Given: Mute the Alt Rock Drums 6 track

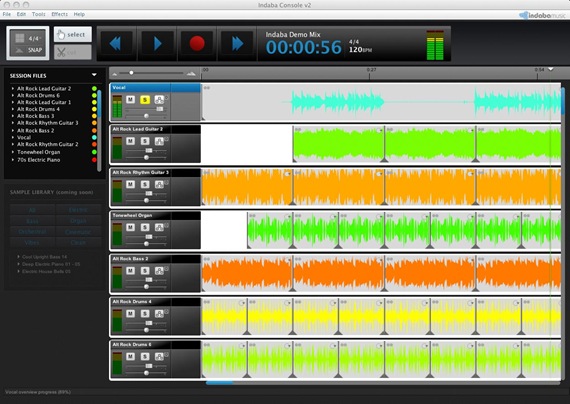Looking at the screenshot, I should (x=131, y=356).
